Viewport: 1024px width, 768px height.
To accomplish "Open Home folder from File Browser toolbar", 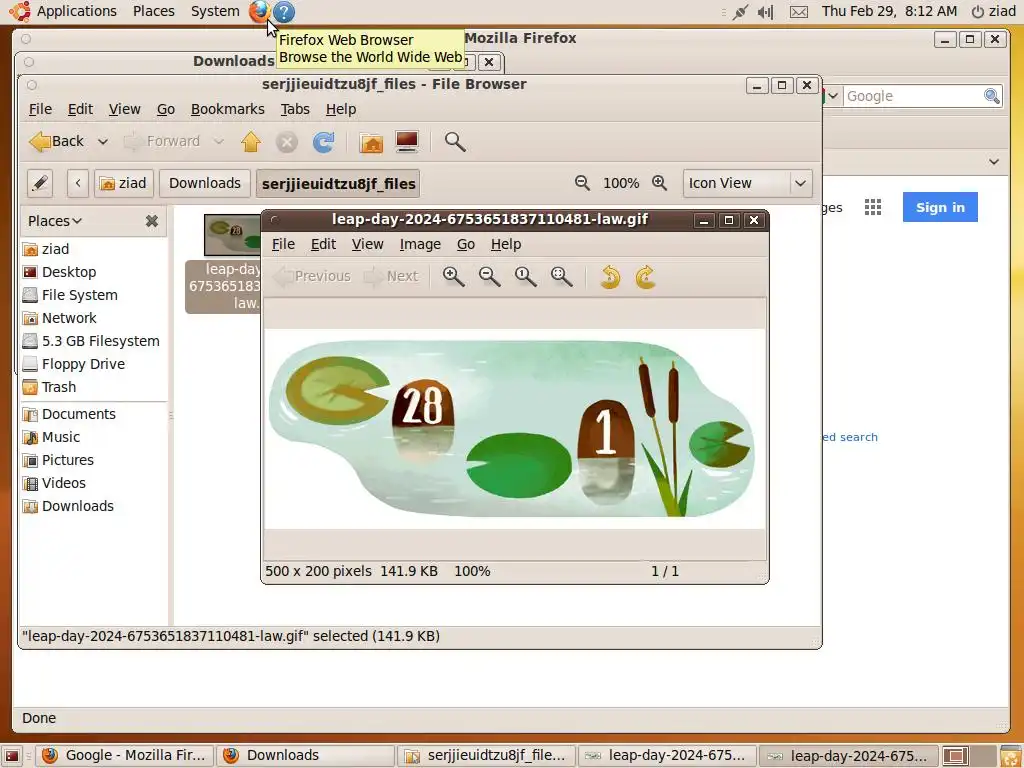I will (x=371, y=142).
